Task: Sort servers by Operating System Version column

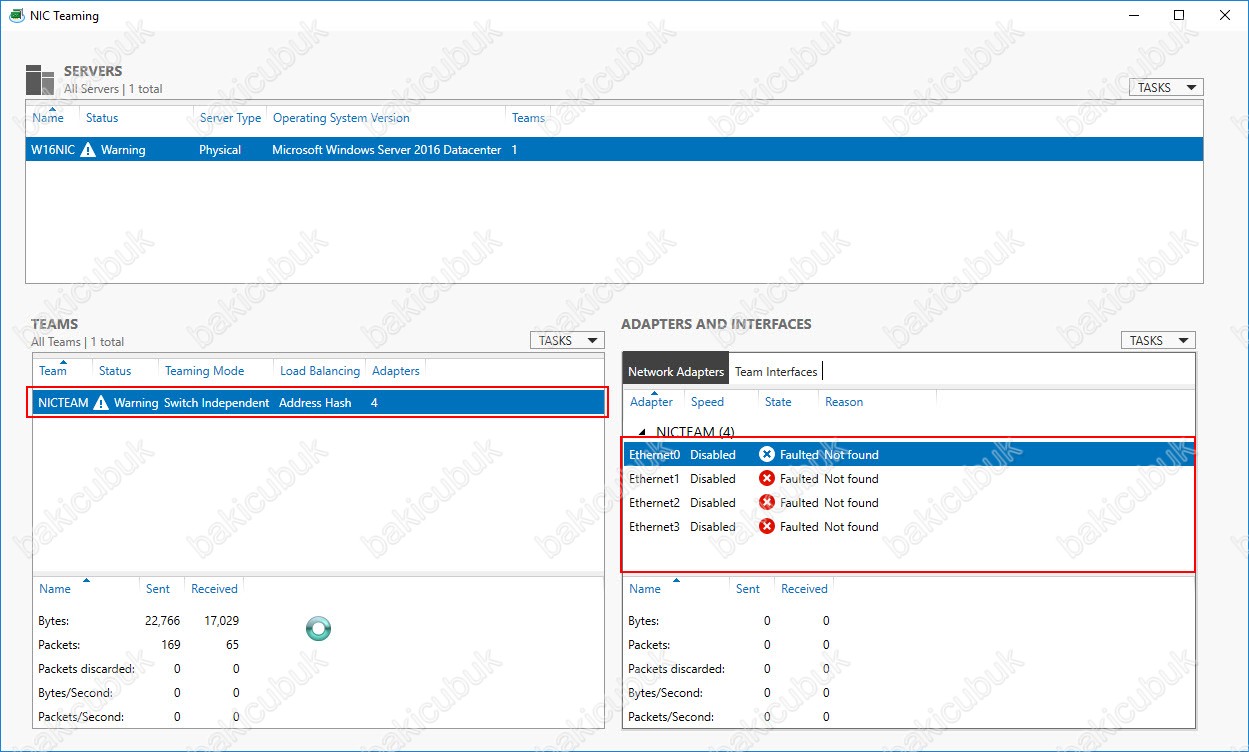Action: pos(341,118)
